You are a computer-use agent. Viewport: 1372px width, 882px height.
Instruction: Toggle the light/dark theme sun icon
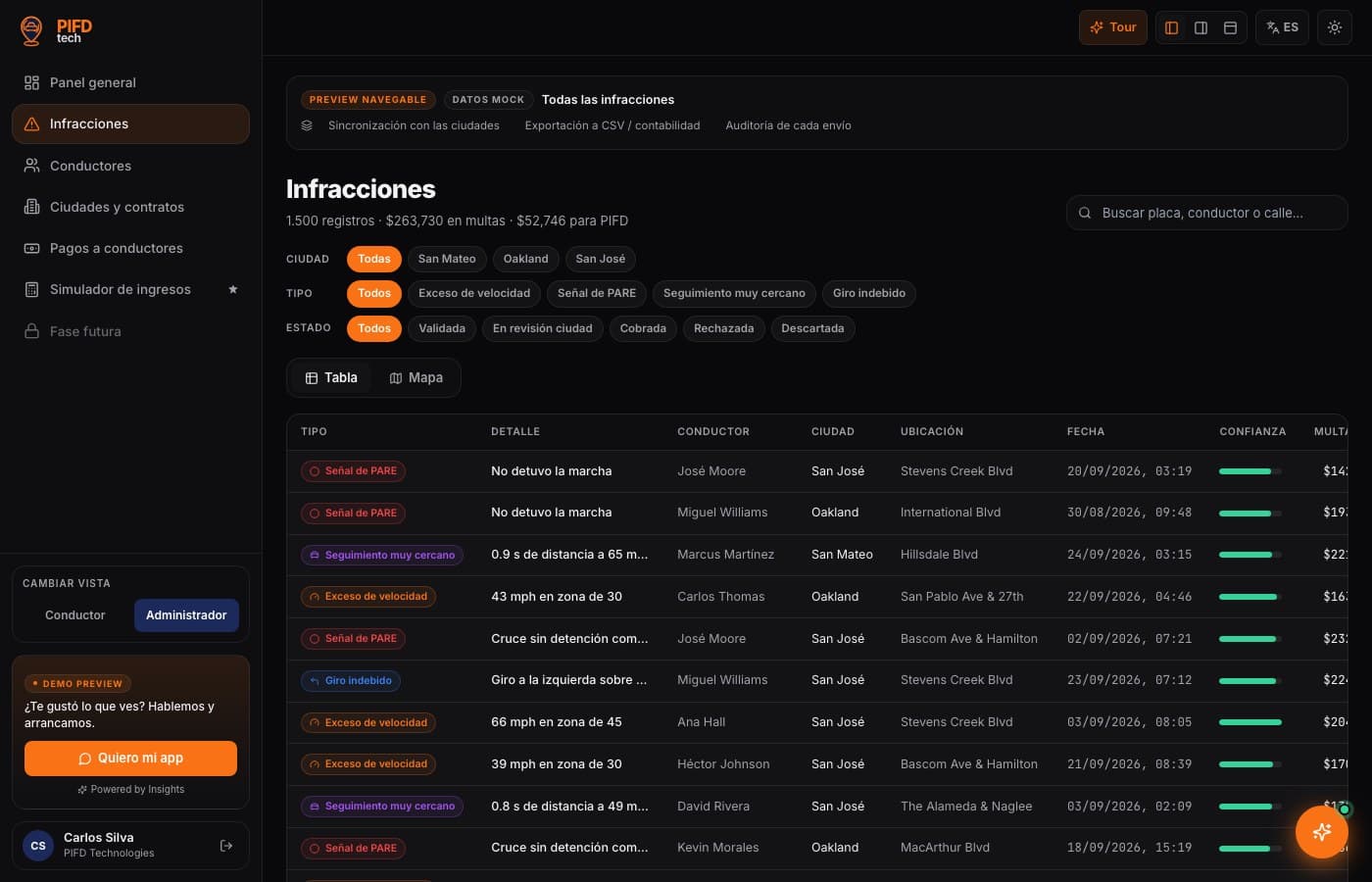[x=1335, y=27]
